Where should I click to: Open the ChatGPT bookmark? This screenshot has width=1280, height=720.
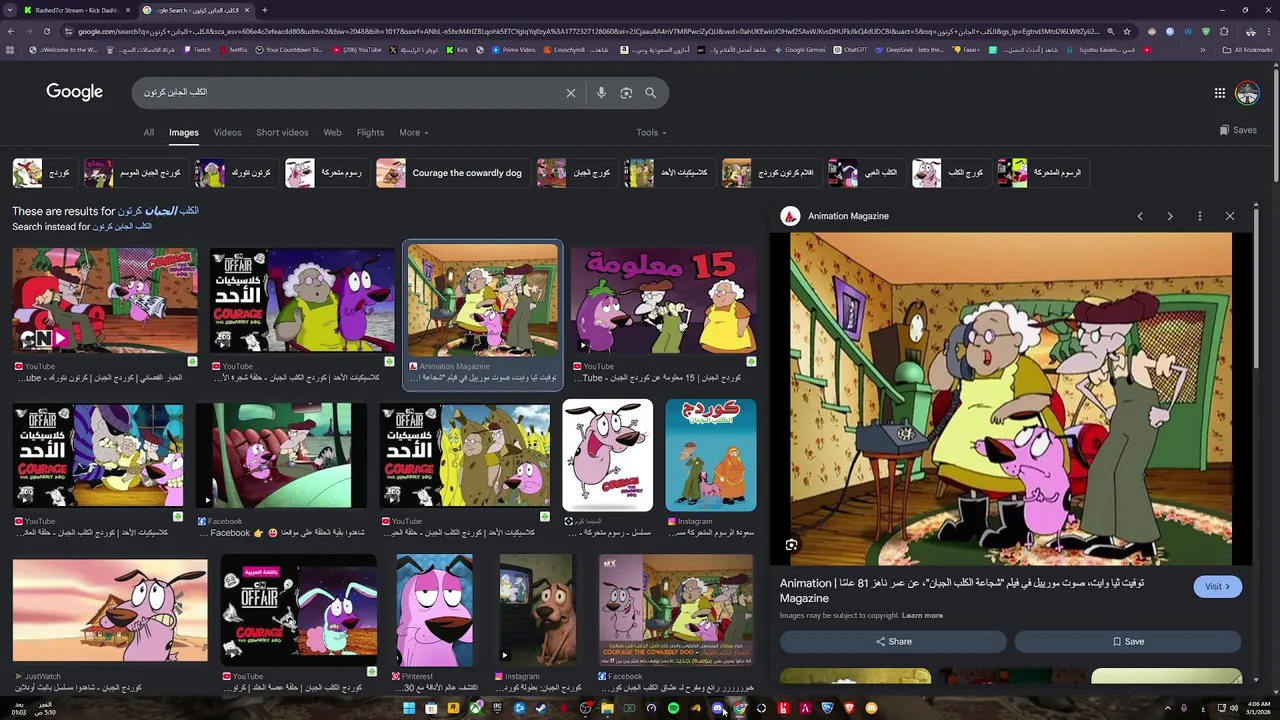coord(849,49)
